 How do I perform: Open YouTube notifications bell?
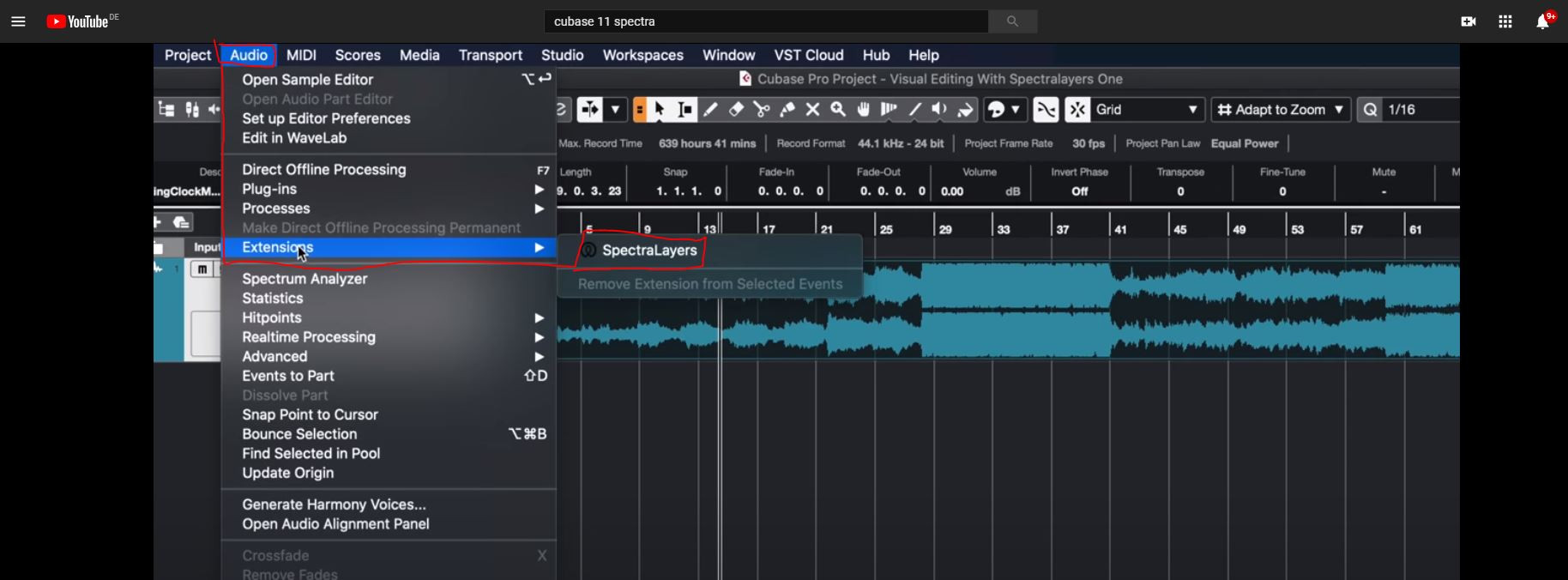coord(1542,21)
